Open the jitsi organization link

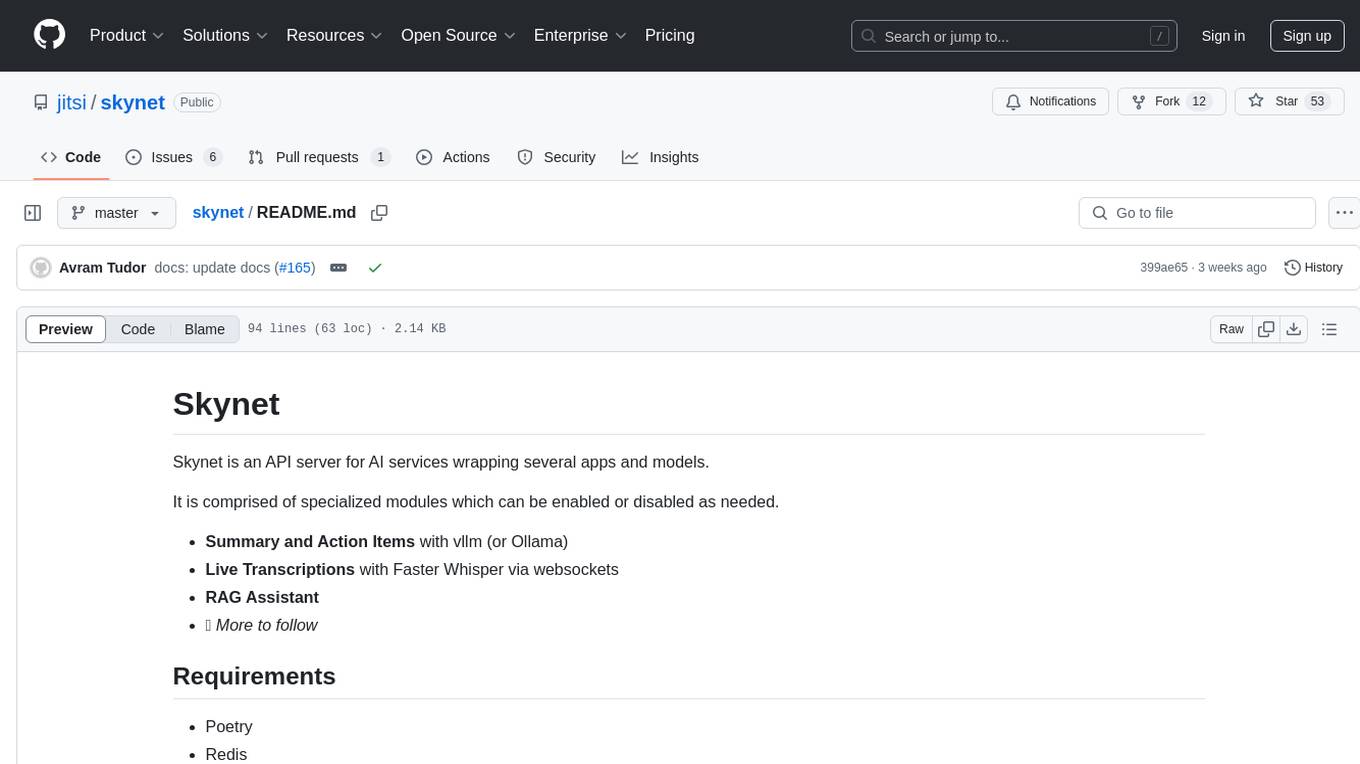[x=72, y=102]
